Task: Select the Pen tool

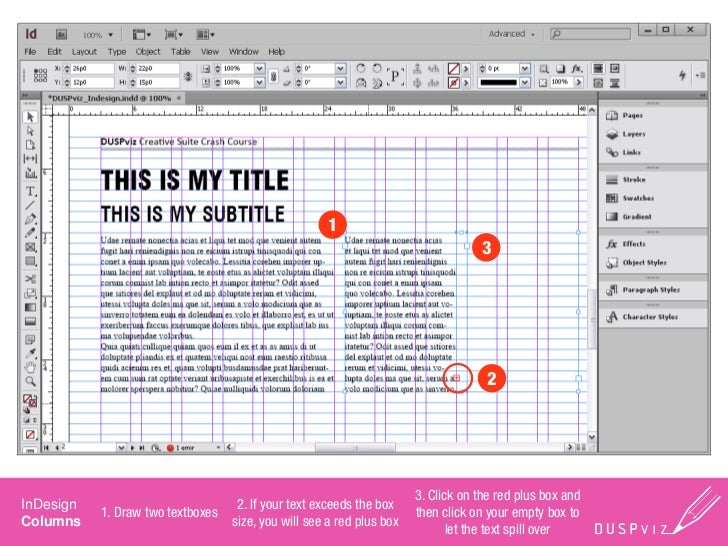Action: 30,219
